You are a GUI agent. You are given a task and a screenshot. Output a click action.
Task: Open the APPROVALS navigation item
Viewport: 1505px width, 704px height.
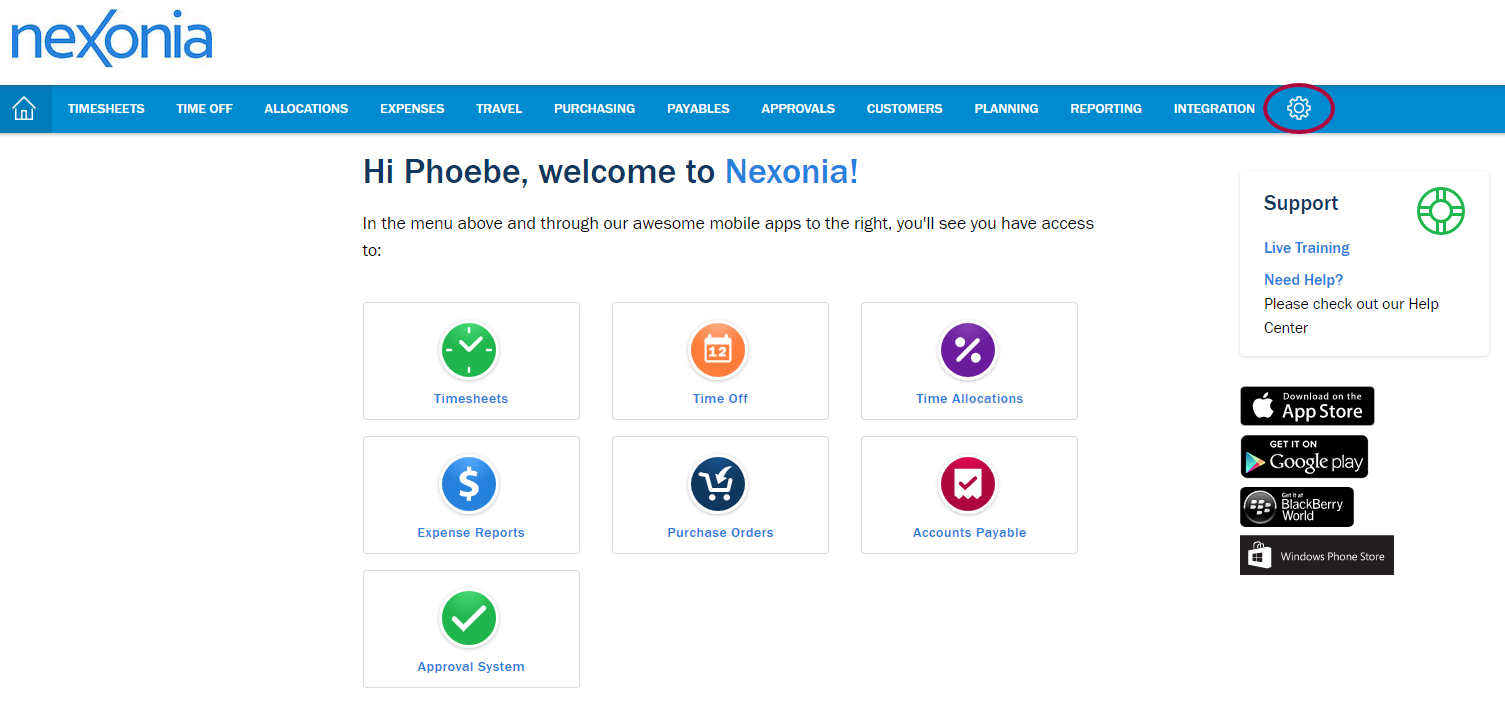point(798,109)
